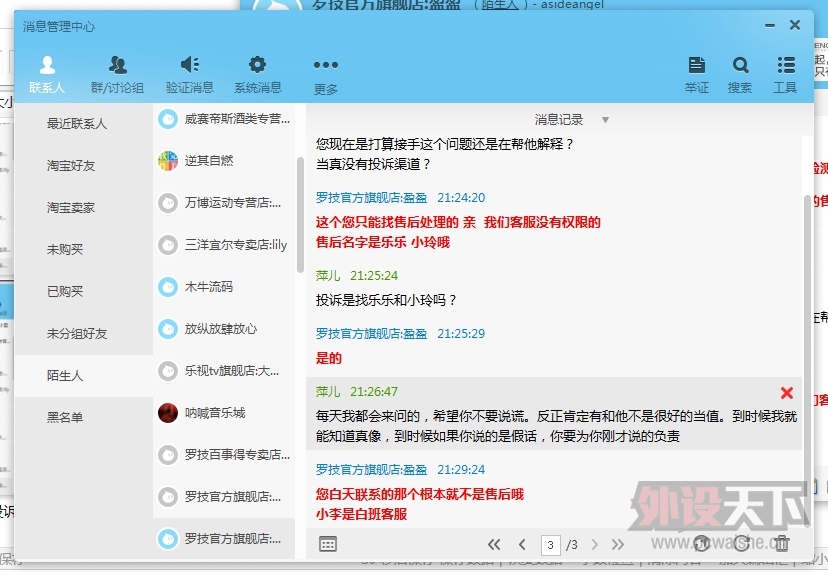The image size is (828, 576).
Task: Select 淘宝好友 group
Action: click(83, 166)
